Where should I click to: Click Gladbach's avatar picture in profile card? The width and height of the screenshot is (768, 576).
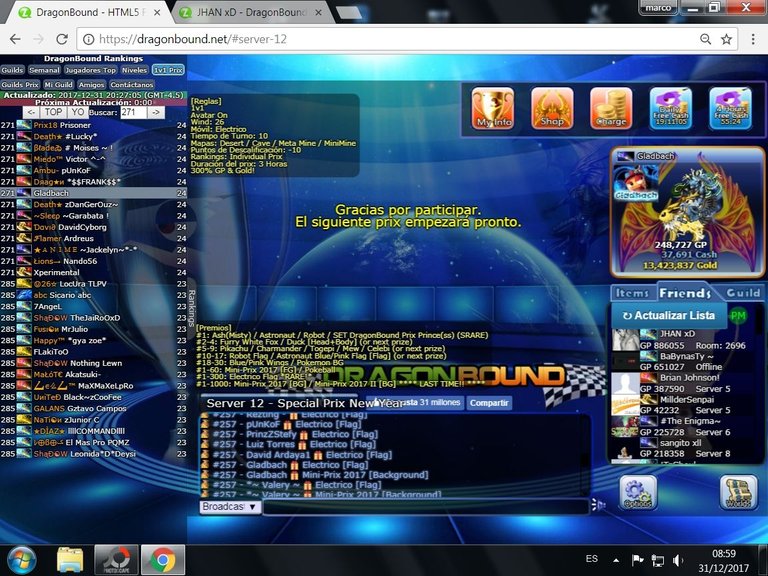[x=636, y=182]
